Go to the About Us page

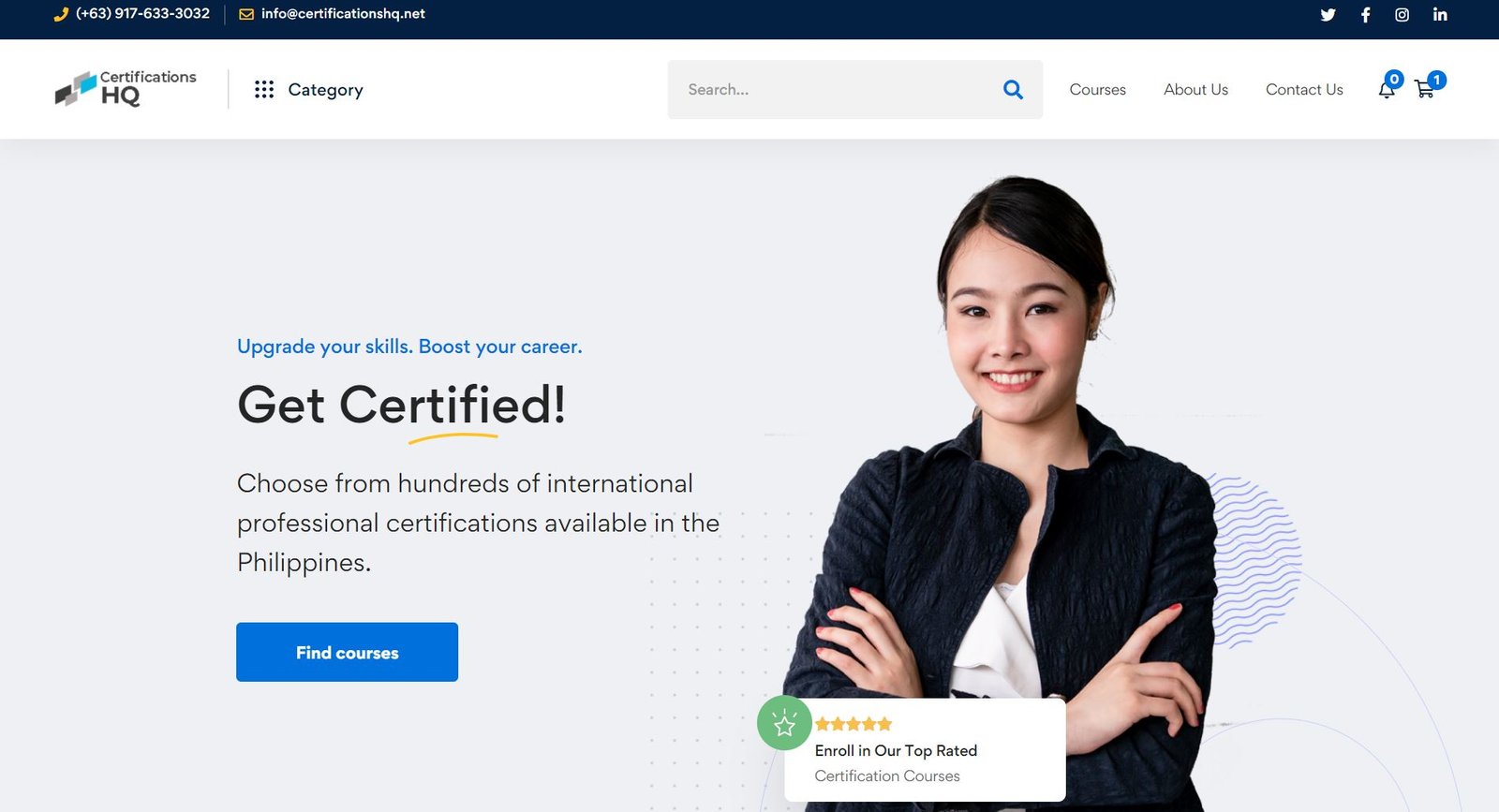click(1195, 90)
